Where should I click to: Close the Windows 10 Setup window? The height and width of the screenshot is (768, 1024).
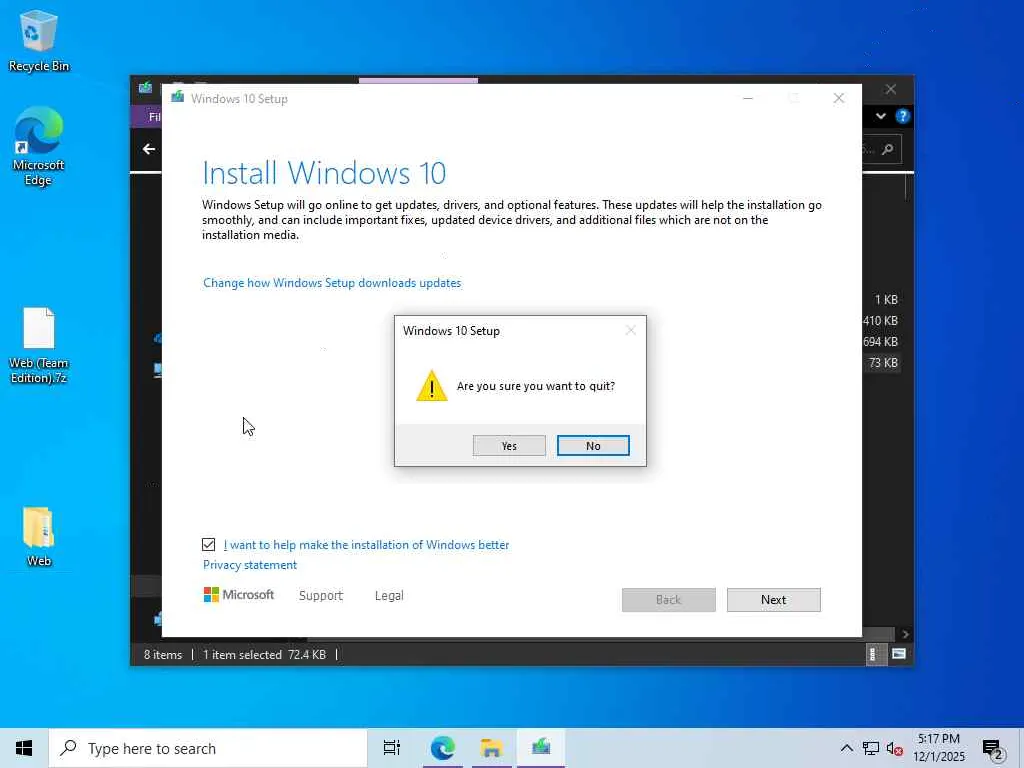(x=839, y=98)
